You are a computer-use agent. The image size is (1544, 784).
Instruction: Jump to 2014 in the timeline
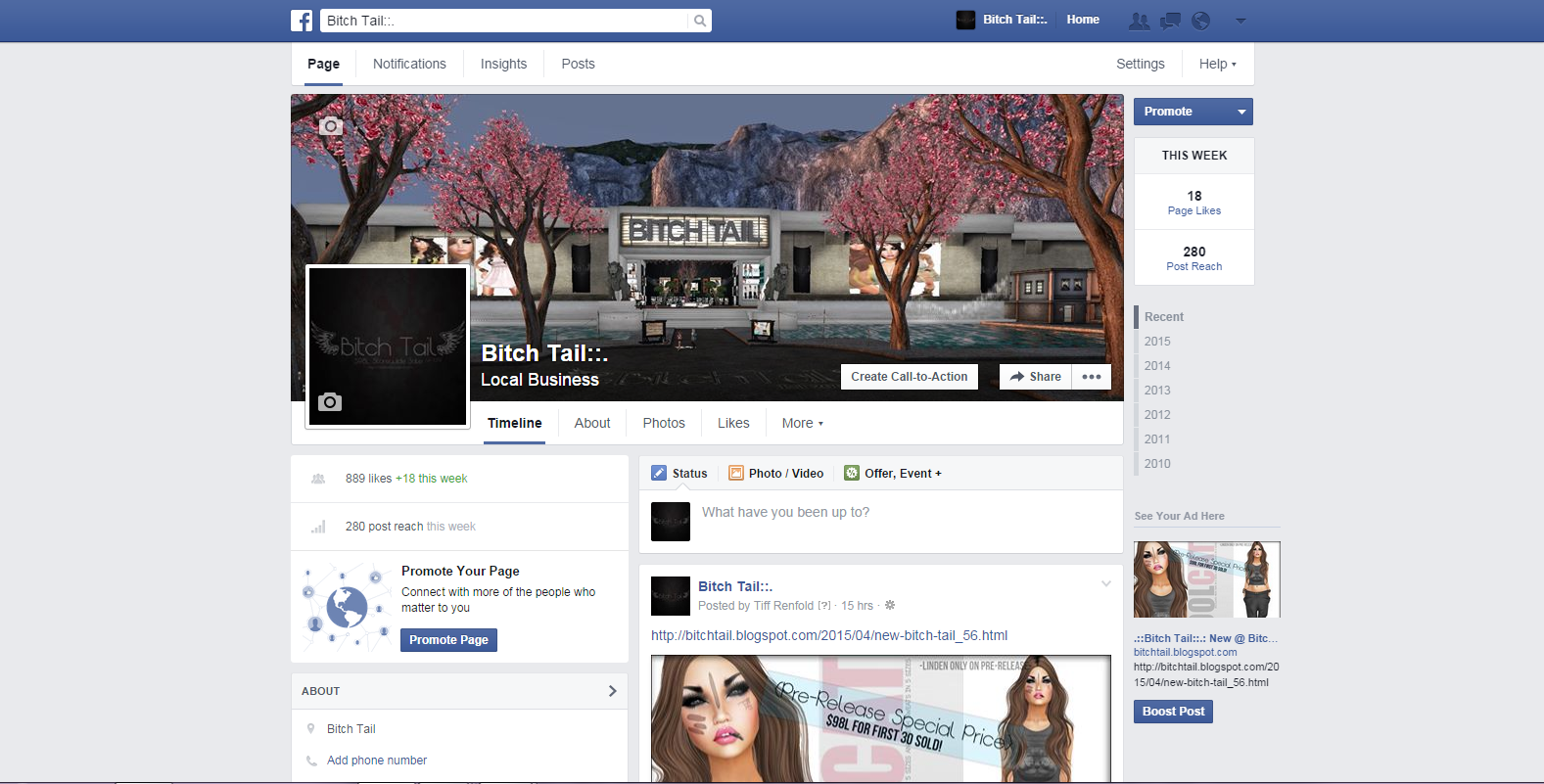tap(1157, 366)
